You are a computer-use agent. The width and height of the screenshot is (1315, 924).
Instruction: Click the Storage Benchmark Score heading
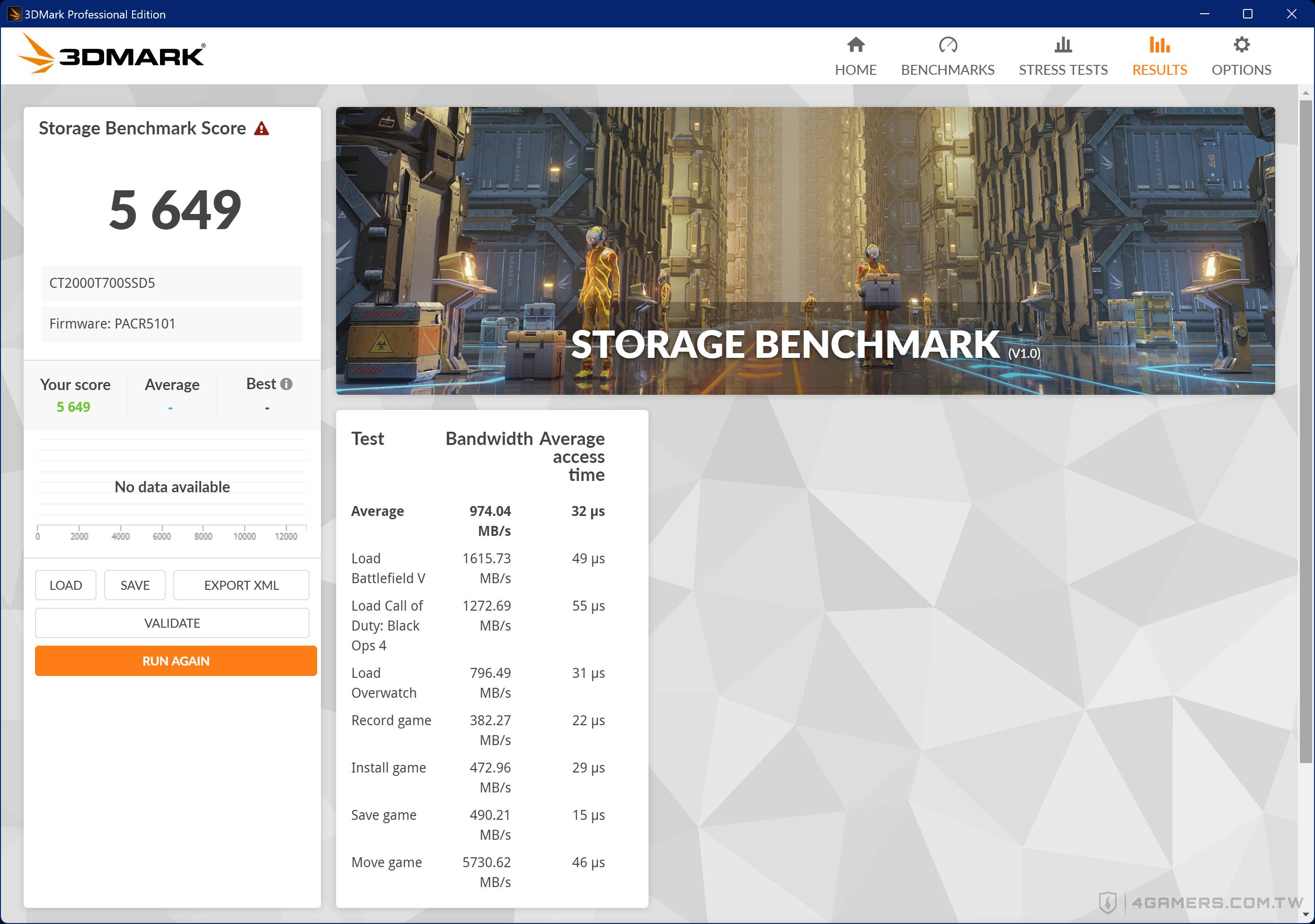tap(142, 128)
